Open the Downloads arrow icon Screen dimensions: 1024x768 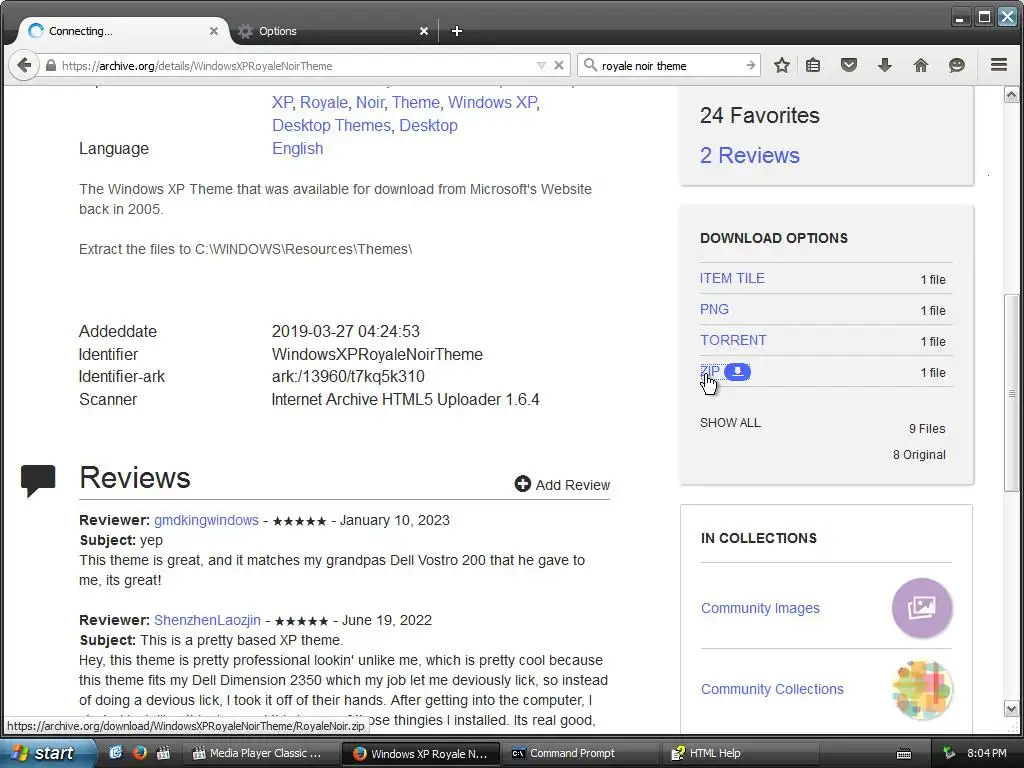click(885, 65)
